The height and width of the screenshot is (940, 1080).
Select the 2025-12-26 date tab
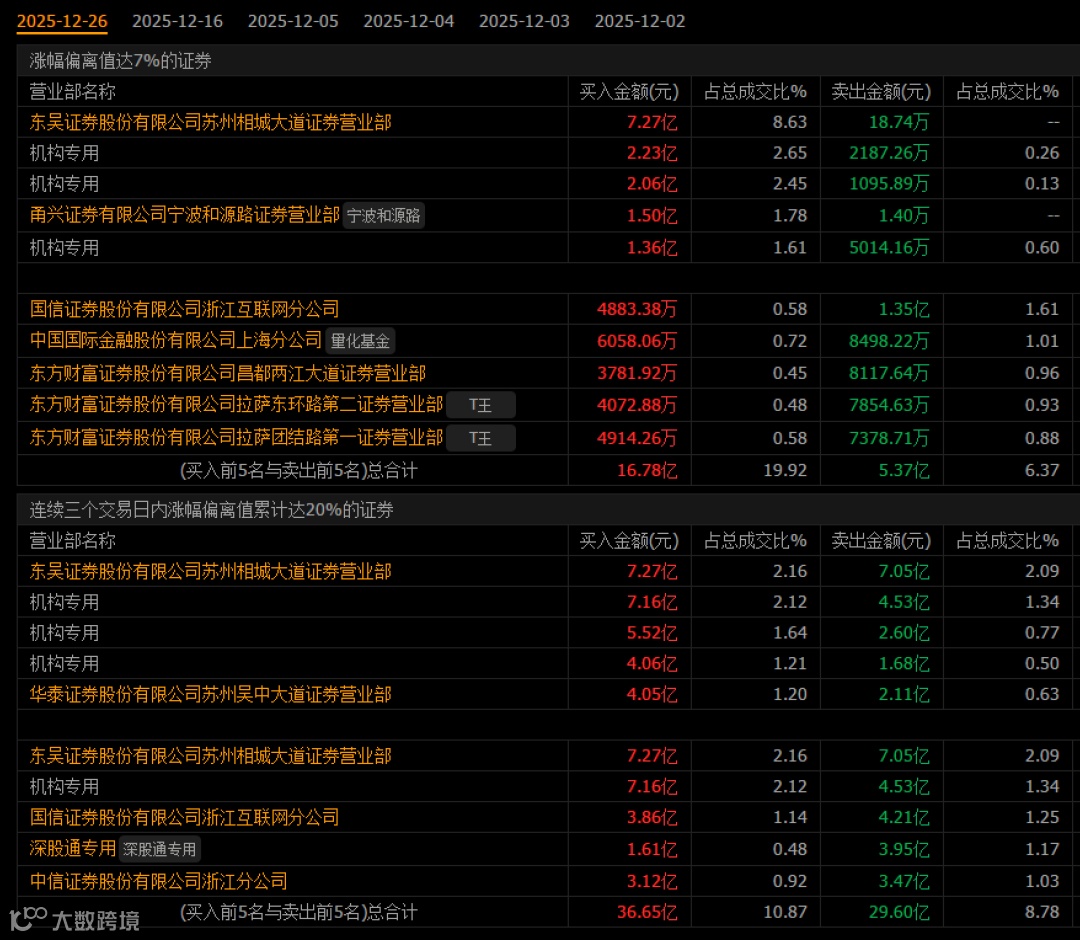tap(62, 21)
